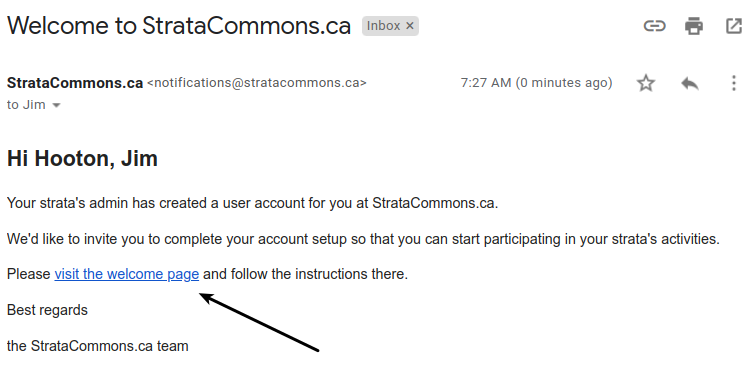Image resolution: width=753 pixels, height=377 pixels.
Task: Click the sender name StrataCommons.ca
Action: [75, 83]
